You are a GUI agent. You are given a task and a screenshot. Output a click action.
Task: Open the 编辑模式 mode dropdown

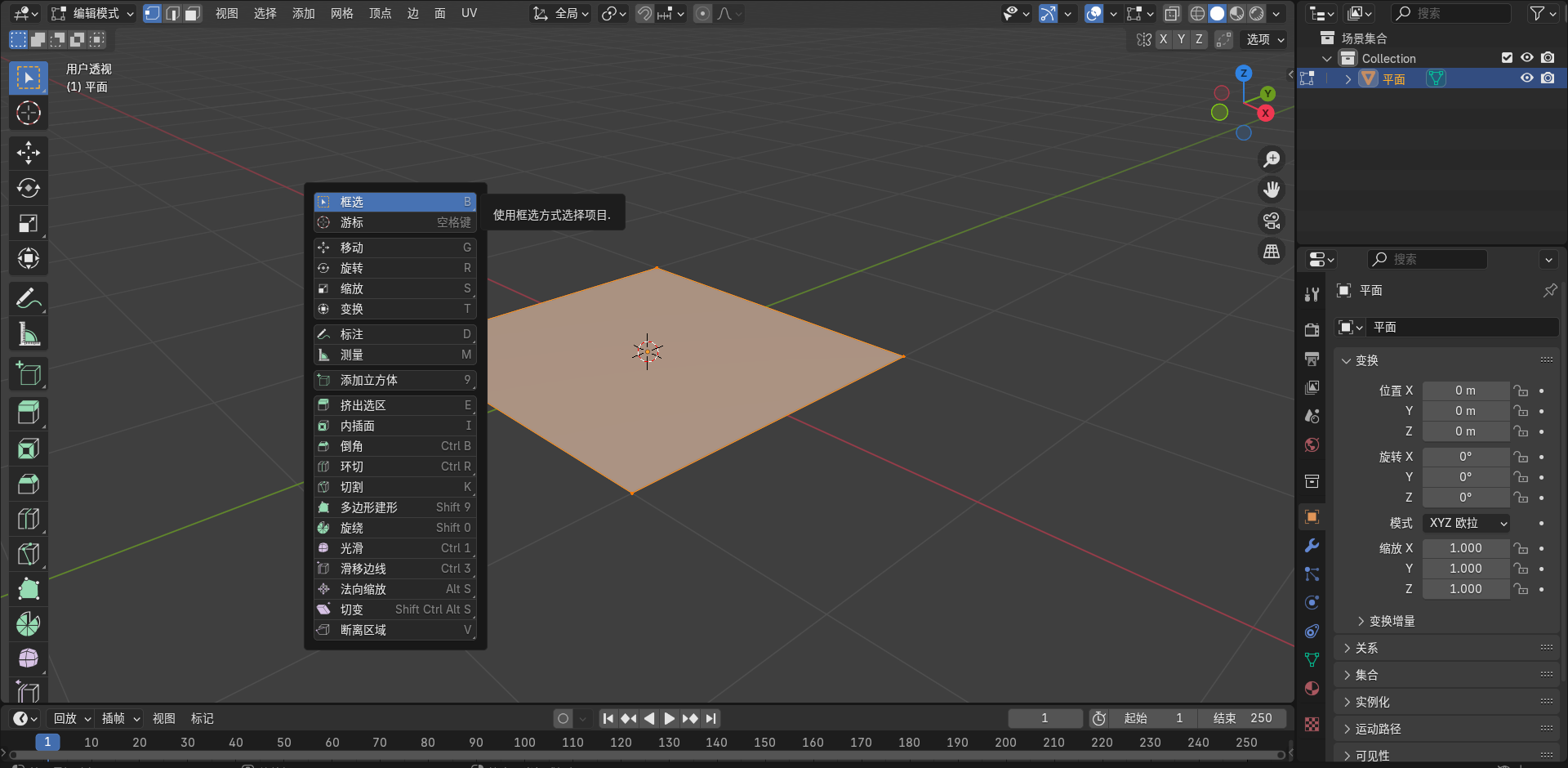point(91,13)
